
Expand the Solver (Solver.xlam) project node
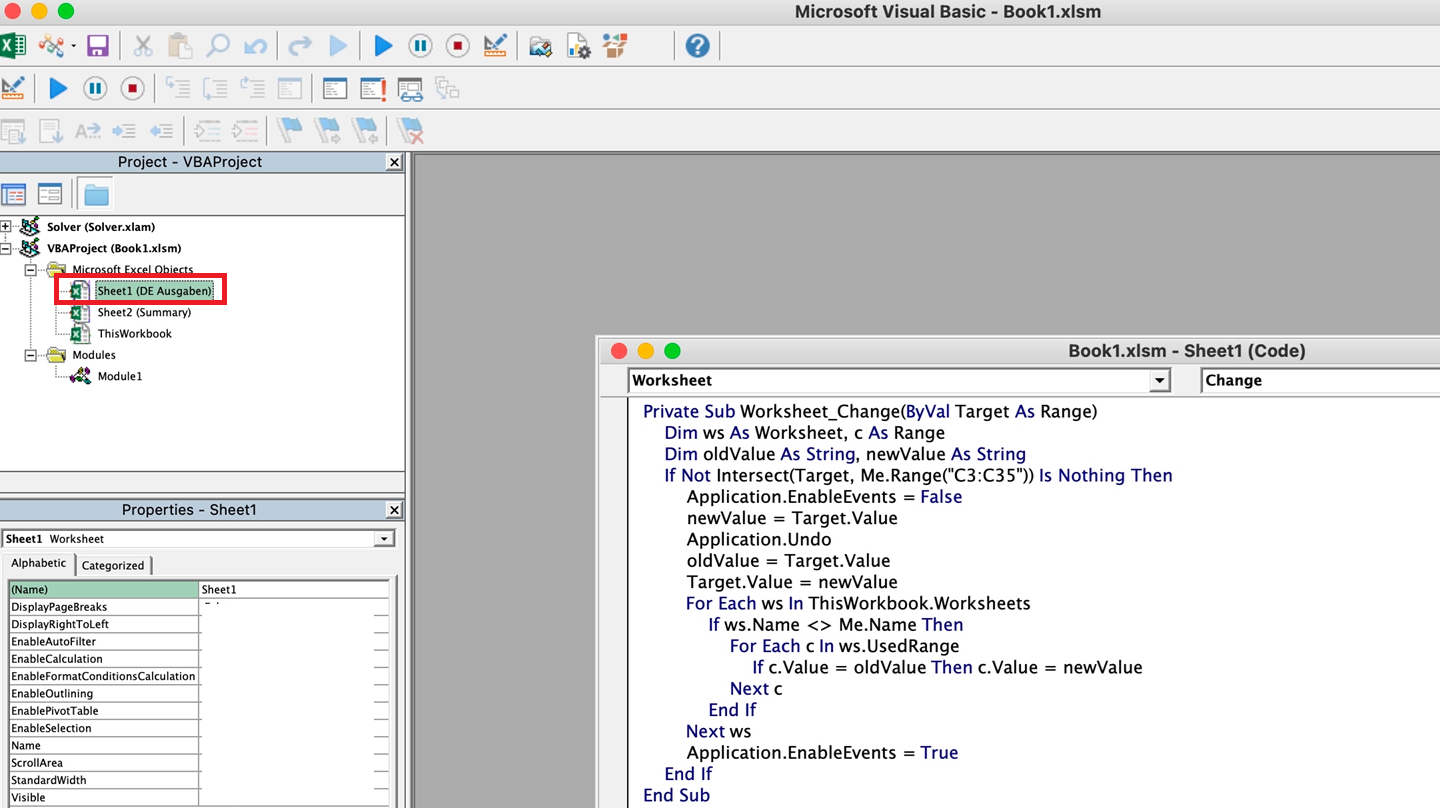point(6,227)
